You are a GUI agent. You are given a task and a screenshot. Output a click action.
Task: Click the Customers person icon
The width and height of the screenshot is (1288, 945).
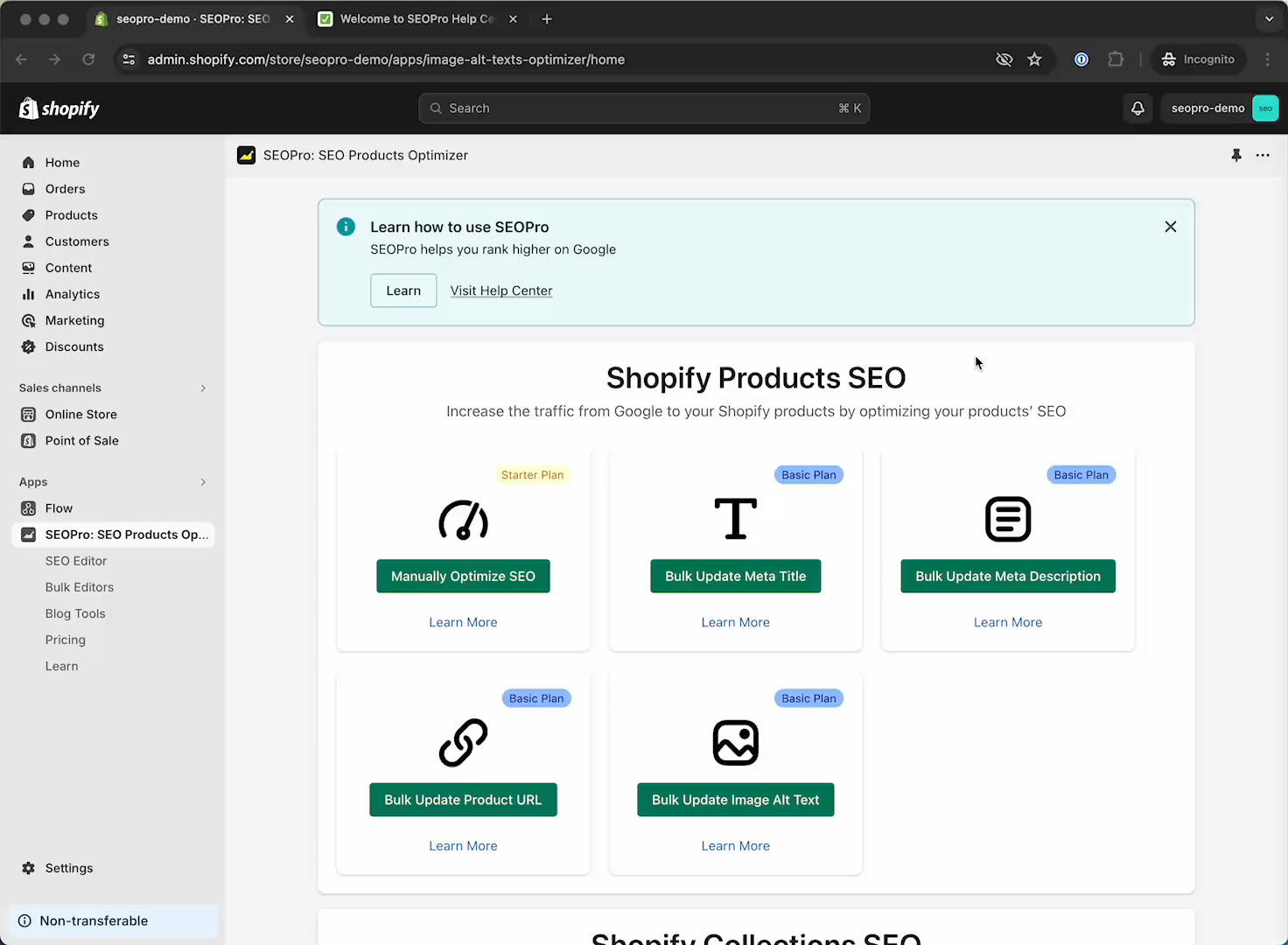[x=29, y=241]
